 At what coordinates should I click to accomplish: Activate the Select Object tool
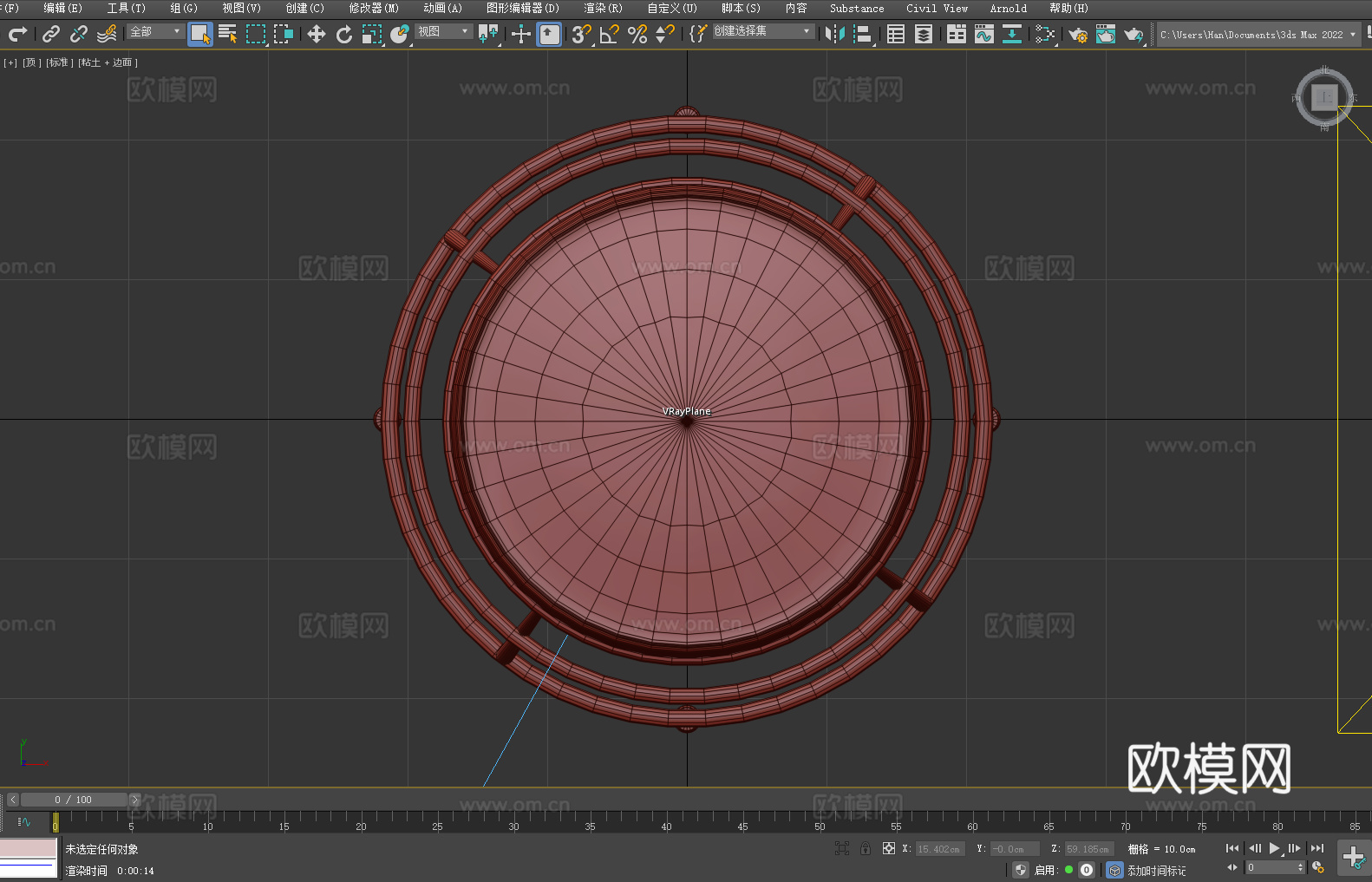200,34
